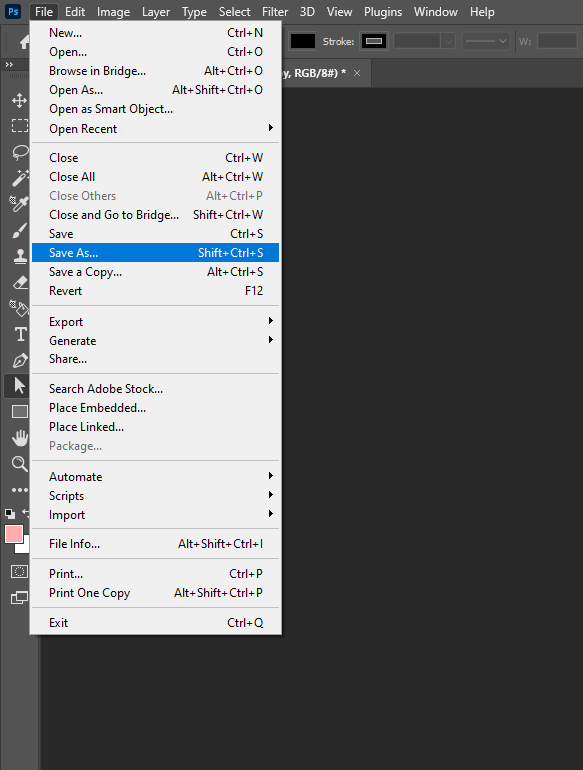Reset default foreground and background colors
The image size is (583, 770).
(x=10, y=514)
